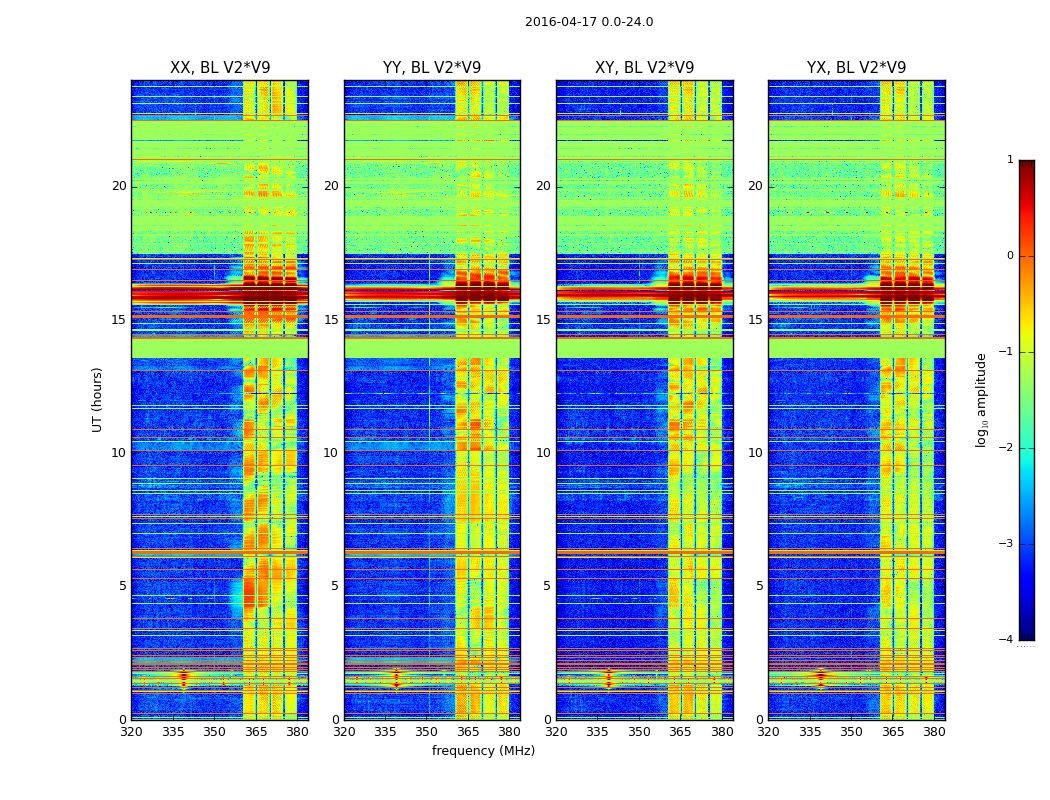Click the '350' frequency tick under XY panel
Image resolution: width=1050 pixels, height=800 pixels.
coord(640,732)
